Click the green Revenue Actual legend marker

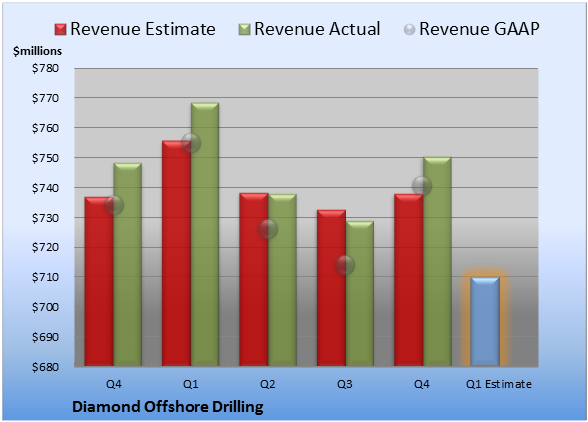point(244,30)
